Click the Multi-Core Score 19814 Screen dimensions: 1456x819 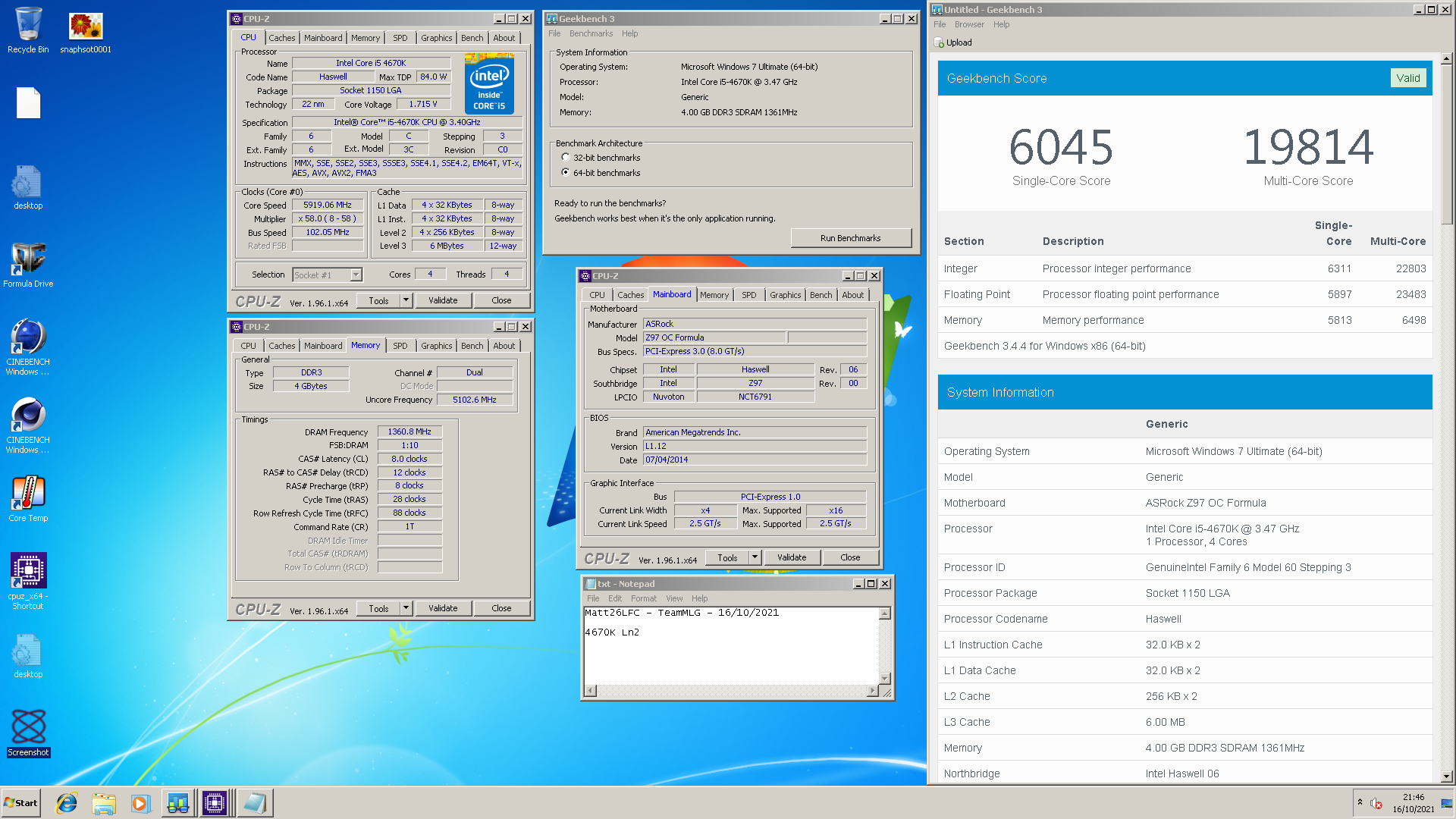point(1308,147)
